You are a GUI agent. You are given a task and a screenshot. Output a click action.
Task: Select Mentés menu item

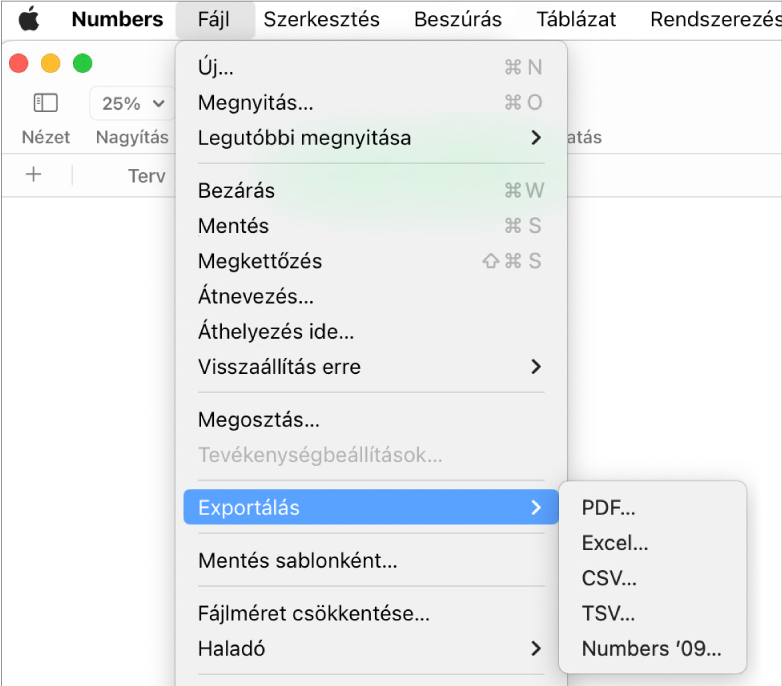click(x=371, y=225)
